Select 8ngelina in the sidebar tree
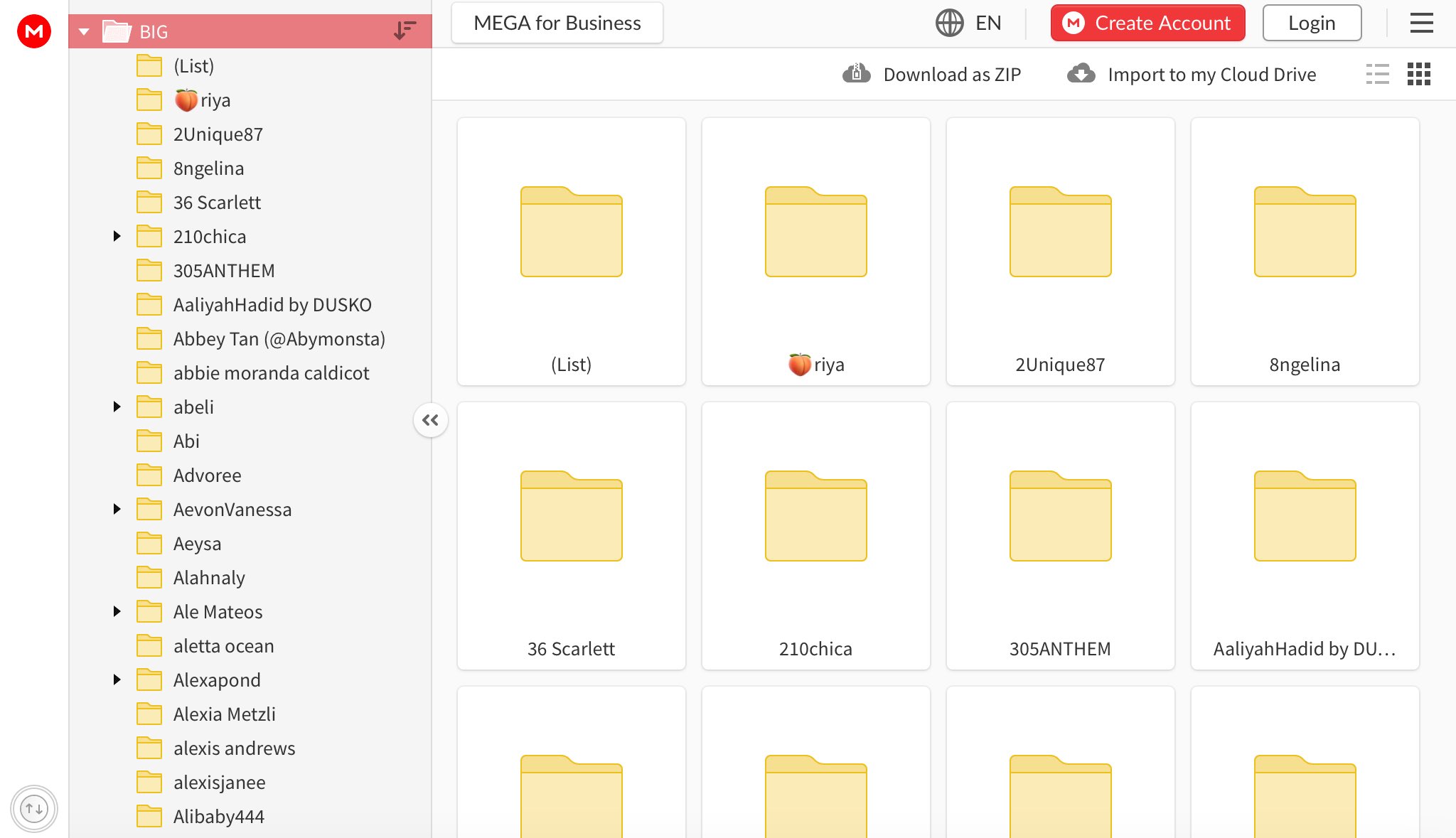 click(x=250, y=168)
